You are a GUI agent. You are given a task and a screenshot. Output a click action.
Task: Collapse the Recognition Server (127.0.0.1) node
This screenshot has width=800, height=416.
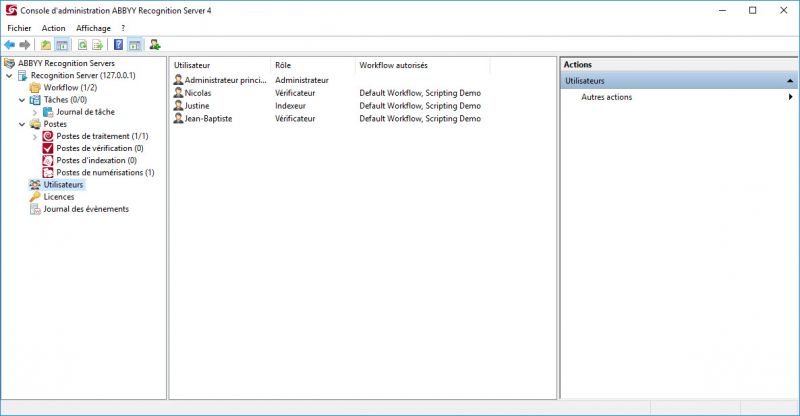pos(9,76)
